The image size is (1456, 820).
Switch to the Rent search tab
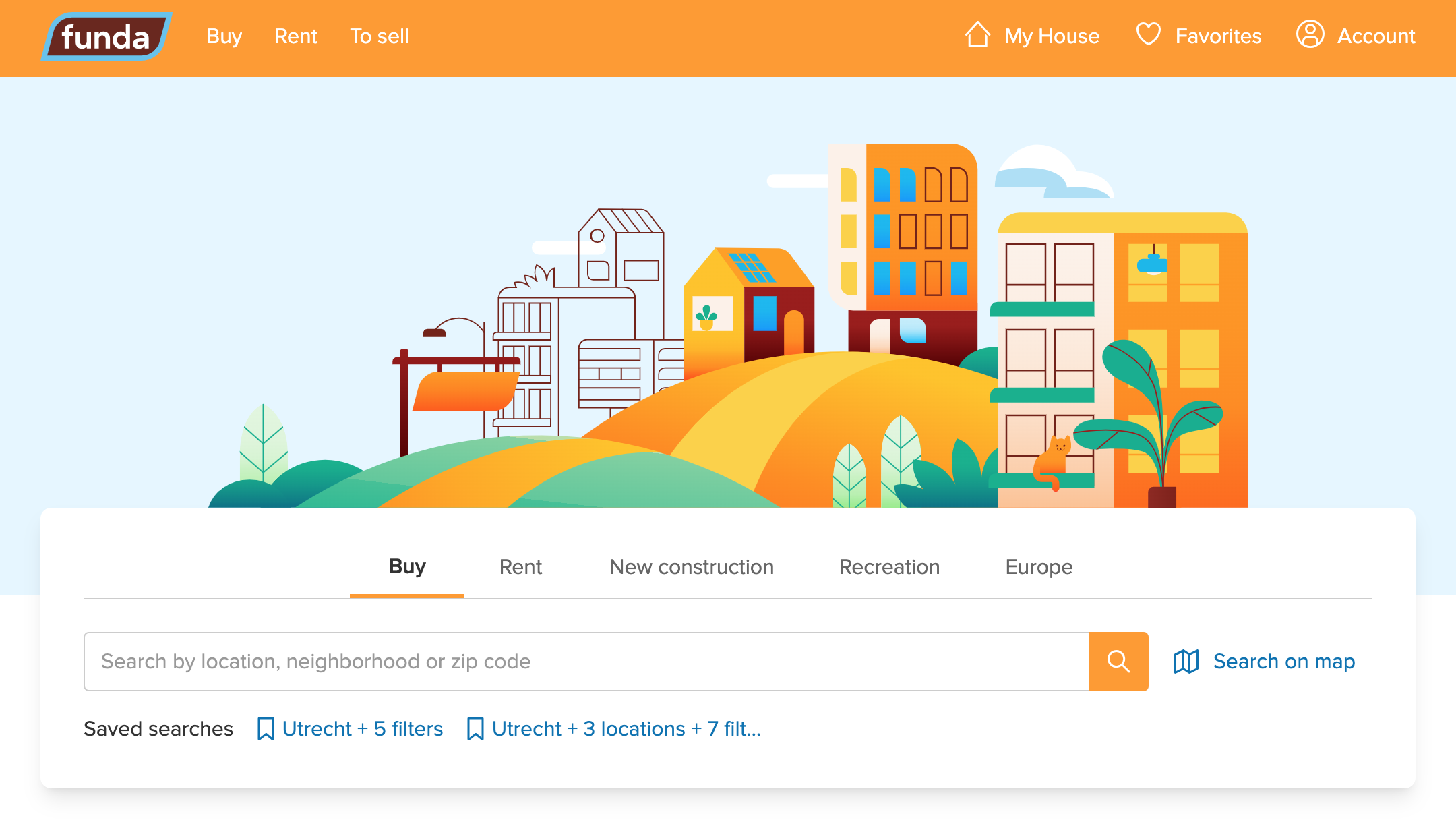pyautogui.click(x=520, y=567)
